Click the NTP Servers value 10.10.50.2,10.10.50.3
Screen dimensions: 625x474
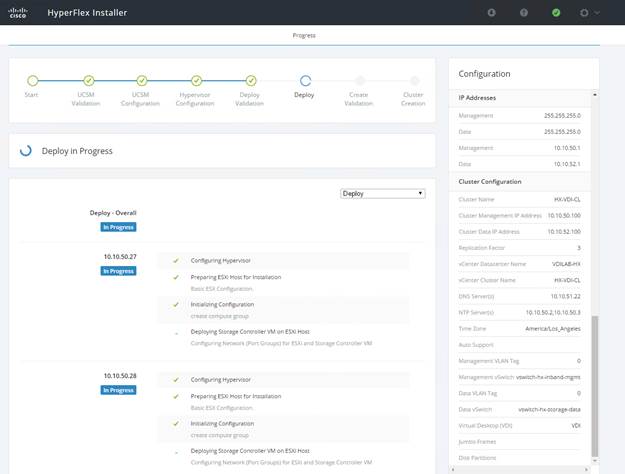click(553, 313)
